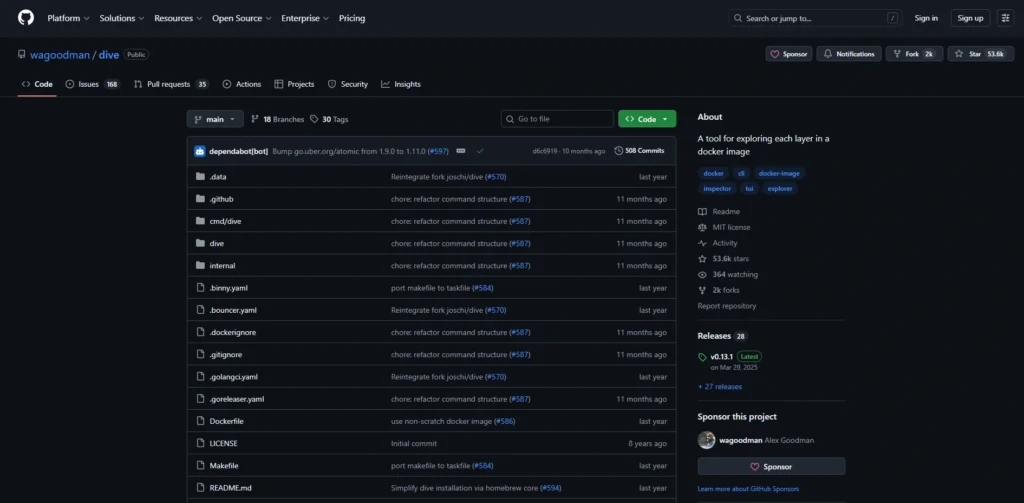1024x503 pixels.
Task: Switch to the Pull requests tab
Action: point(171,84)
